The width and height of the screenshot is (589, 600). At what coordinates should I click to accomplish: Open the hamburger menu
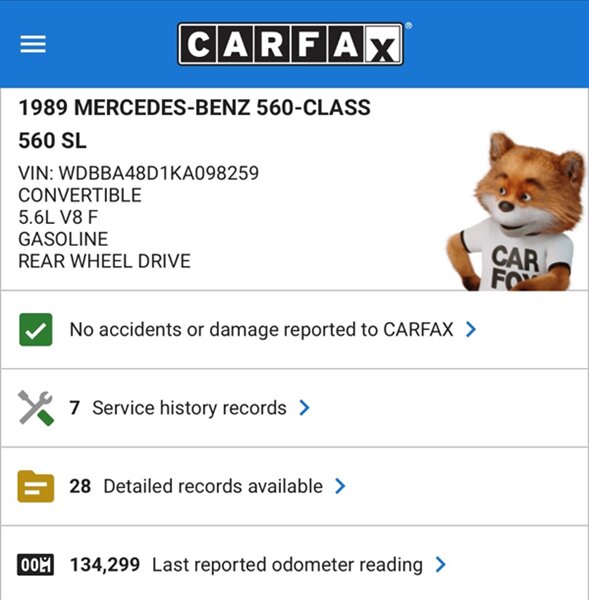tap(33, 44)
